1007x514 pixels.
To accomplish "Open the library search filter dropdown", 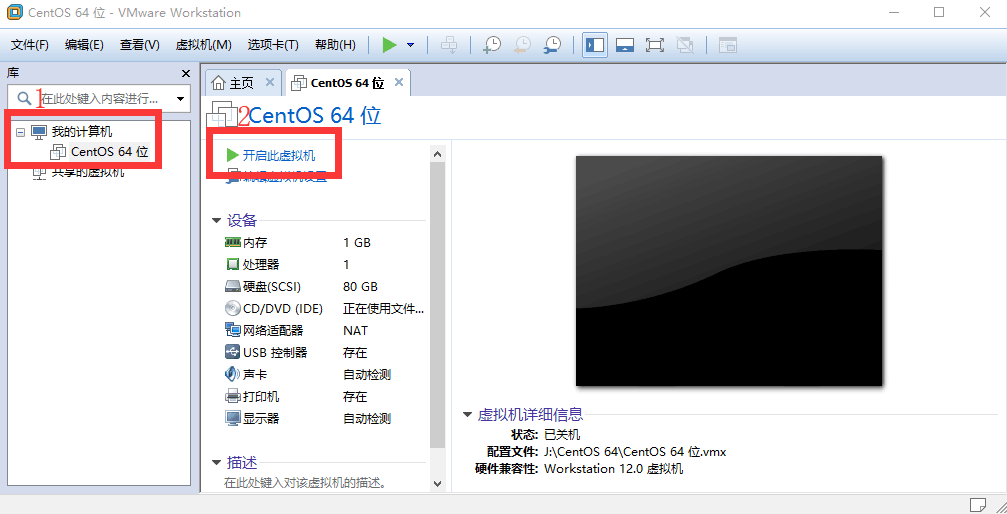I will click(x=180, y=99).
